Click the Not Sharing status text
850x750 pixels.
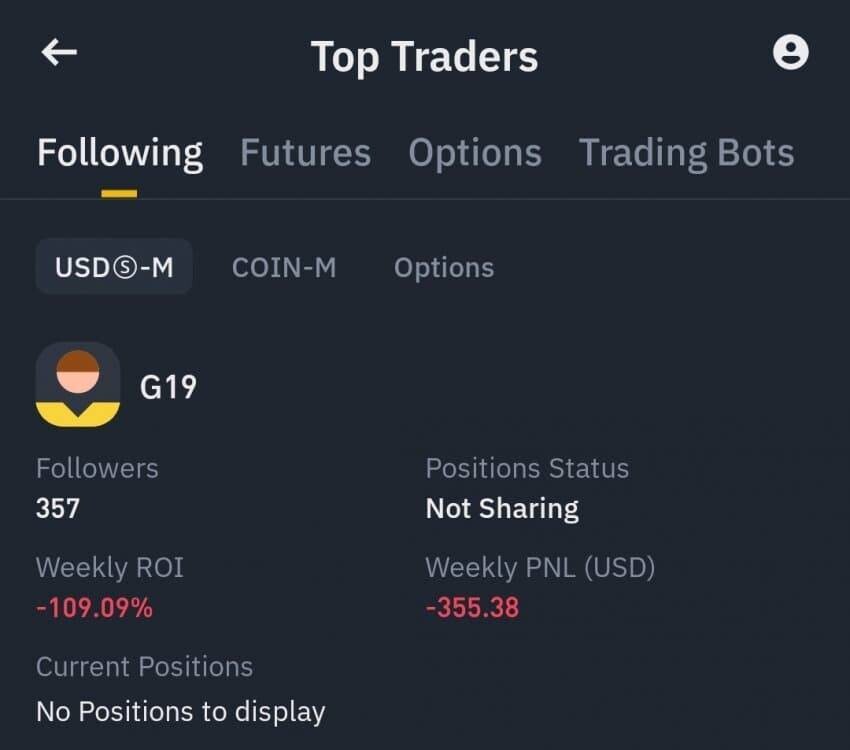(x=502, y=508)
